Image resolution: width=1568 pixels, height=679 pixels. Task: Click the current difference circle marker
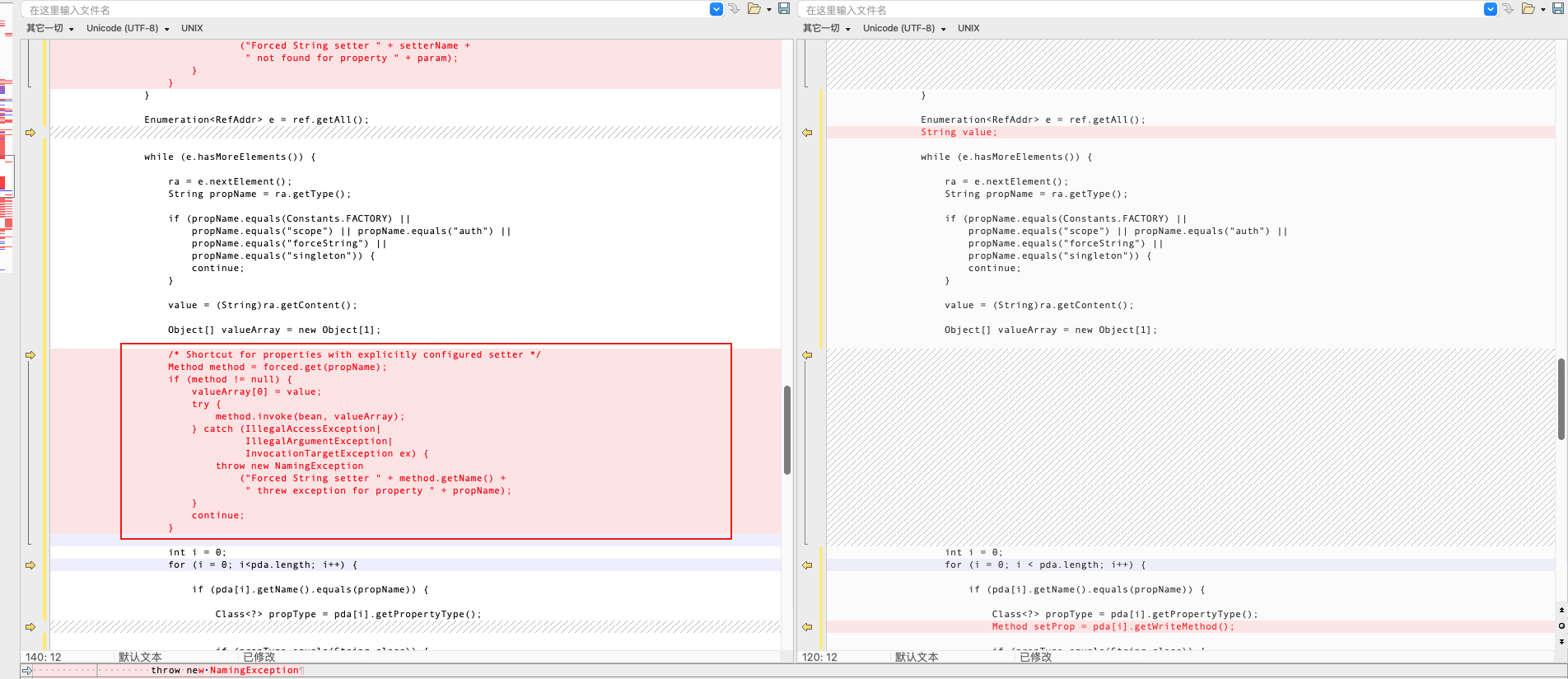1561,626
